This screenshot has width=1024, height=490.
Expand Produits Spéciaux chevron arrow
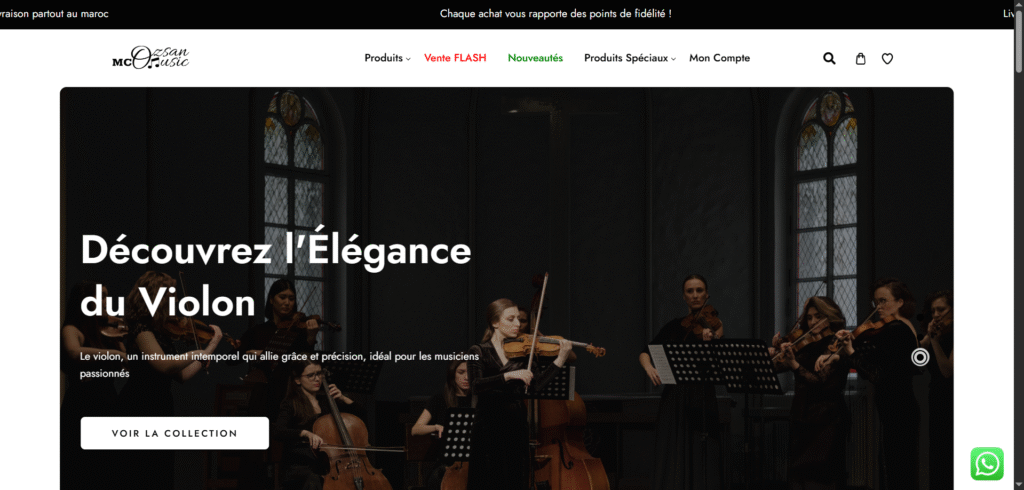coord(673,59)
